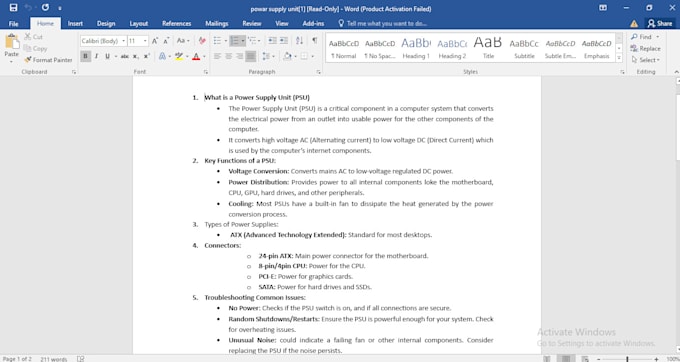
Task: Open the font size dropdown showing 11
Action: (x=145, y=41)
